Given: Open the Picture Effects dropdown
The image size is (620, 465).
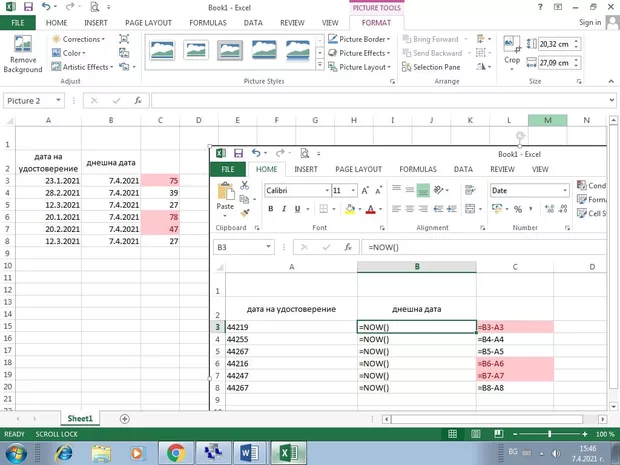Looking at the screenshot, I should tap(362, 53).
